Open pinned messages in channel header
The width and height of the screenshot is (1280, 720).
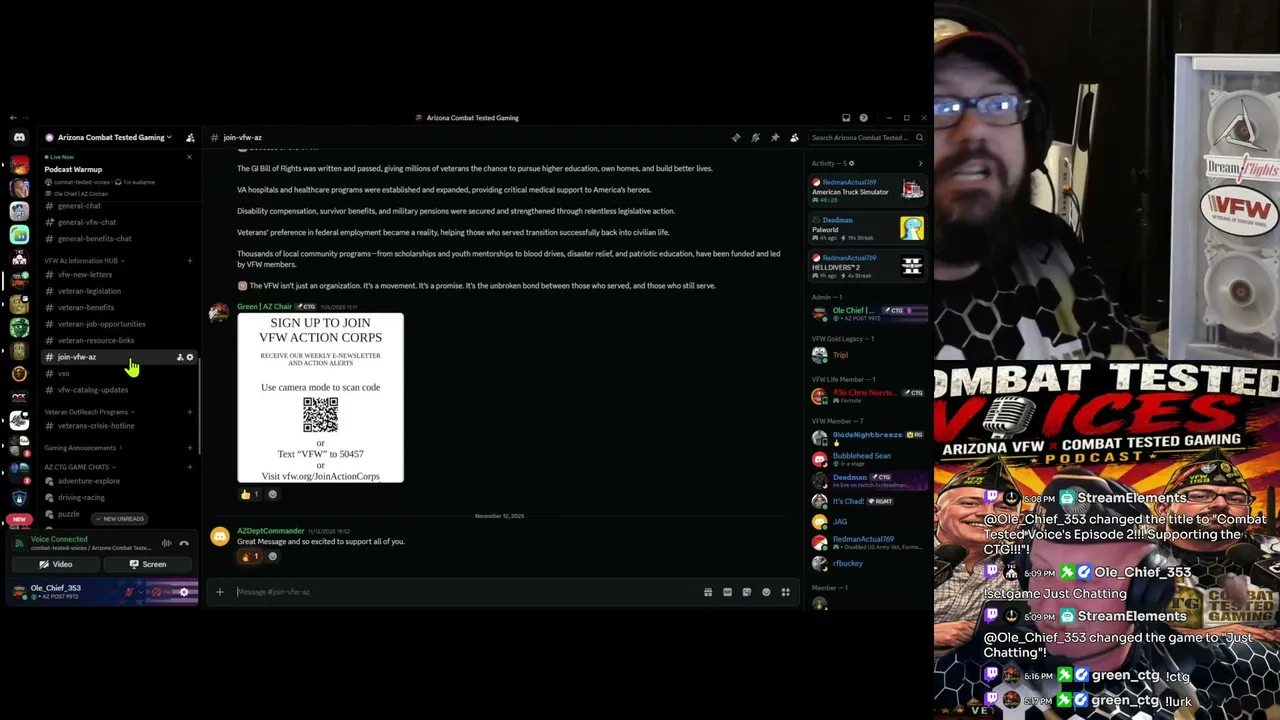coord(775,137)
